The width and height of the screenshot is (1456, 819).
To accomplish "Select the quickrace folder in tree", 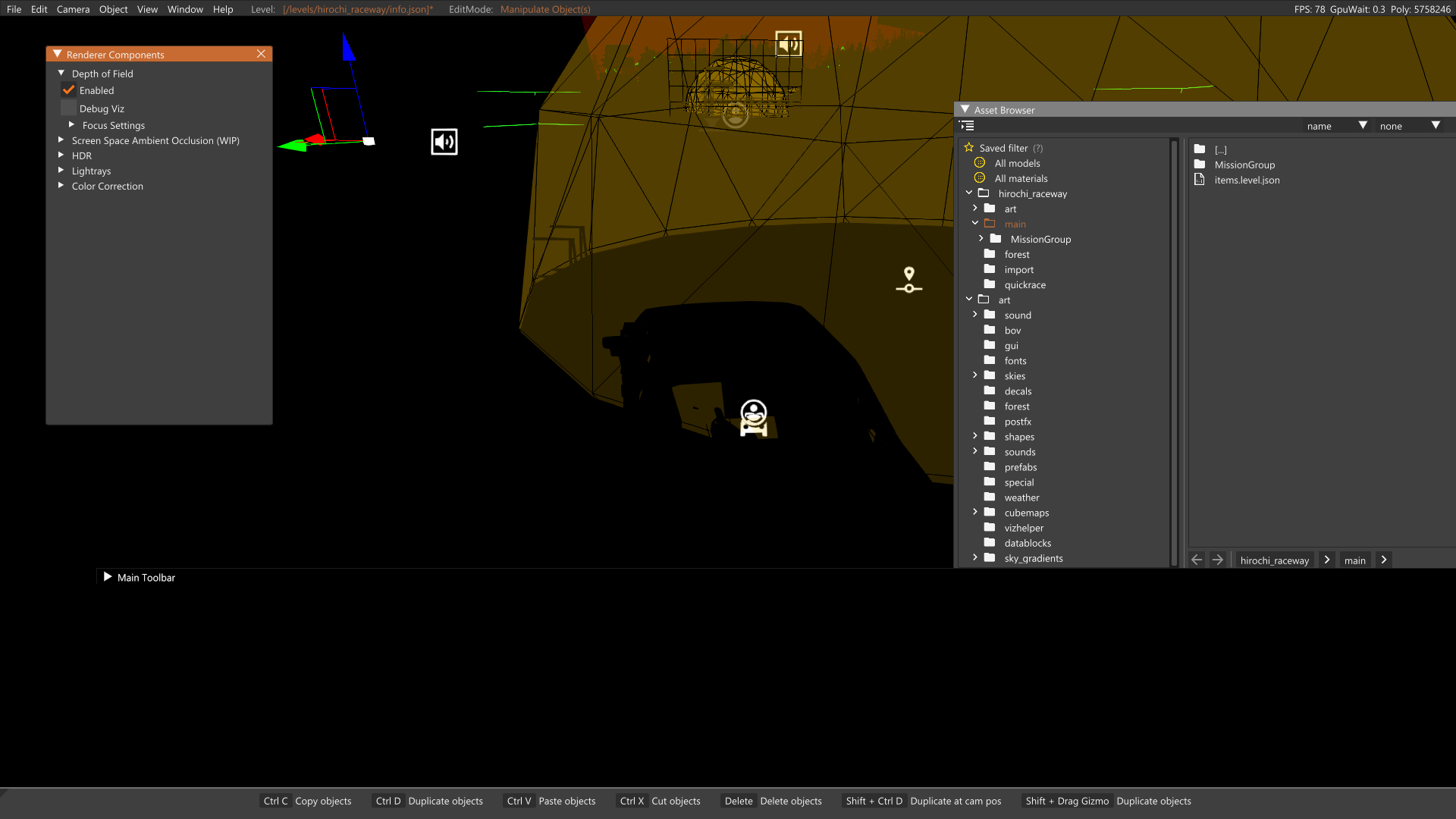I will click(1025, 285).
